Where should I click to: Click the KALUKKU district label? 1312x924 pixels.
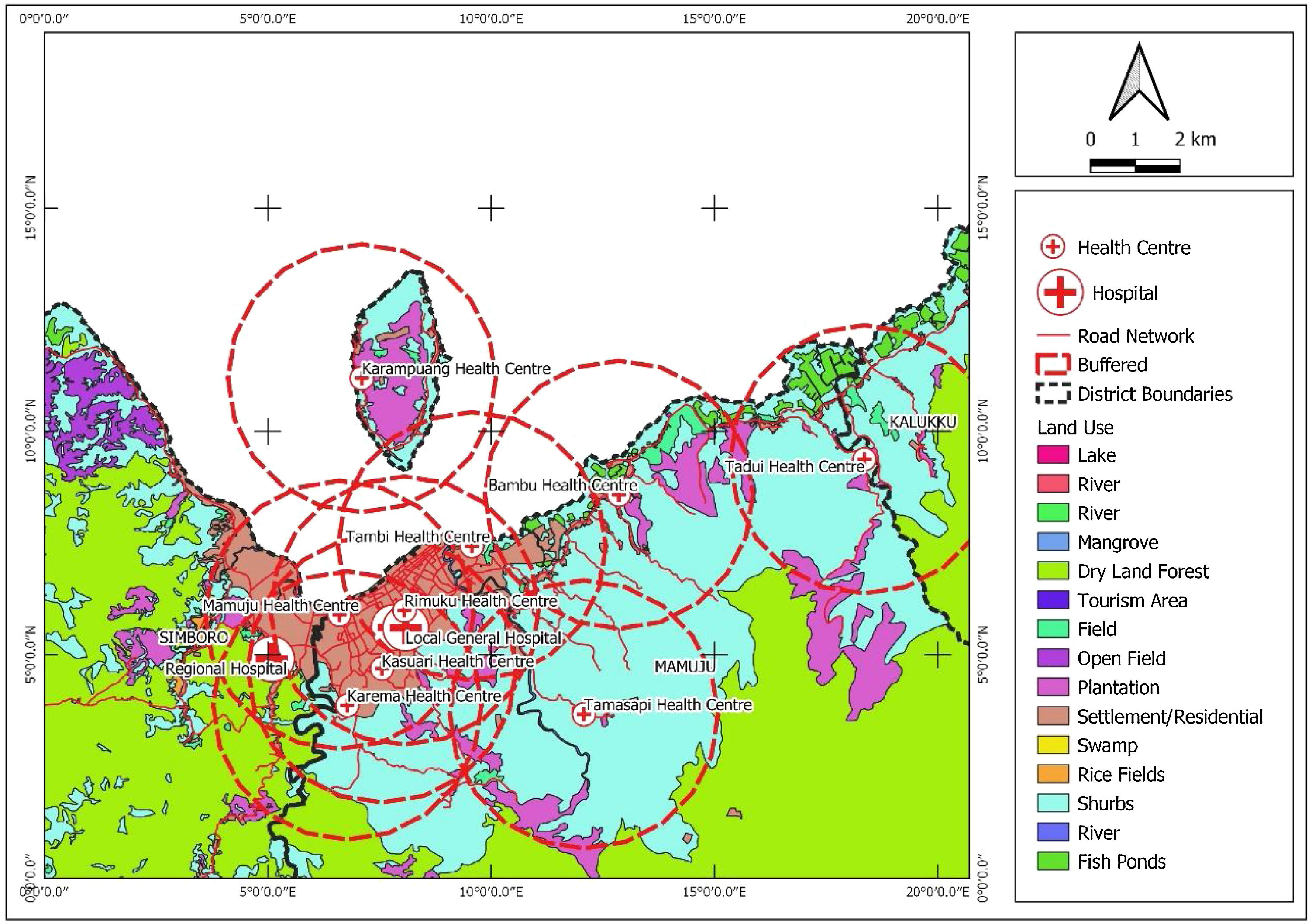point(923,422)
